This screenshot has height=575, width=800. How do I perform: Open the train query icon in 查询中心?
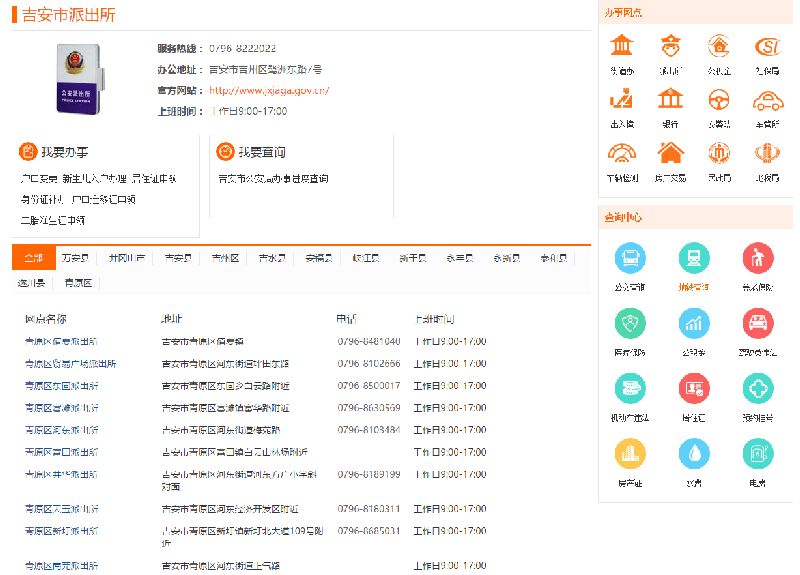pyautogui.click(x=693, y=259)
